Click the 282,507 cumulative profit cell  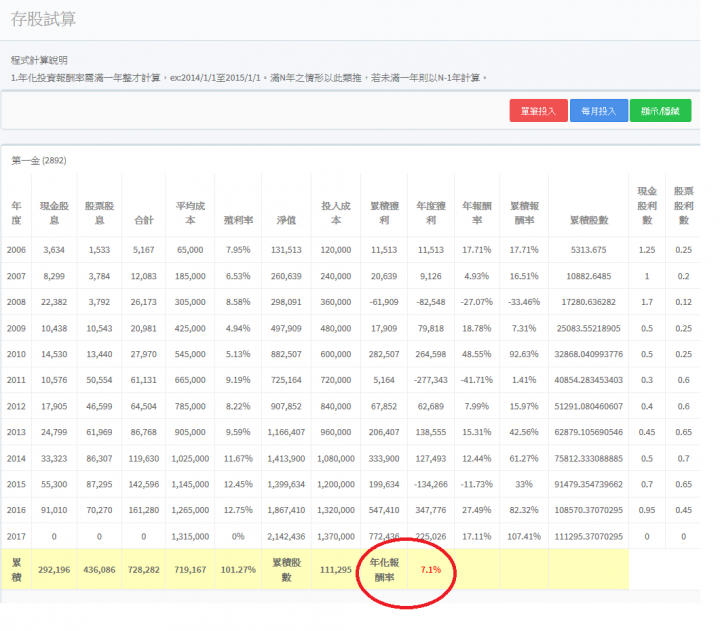pos(384,354)
